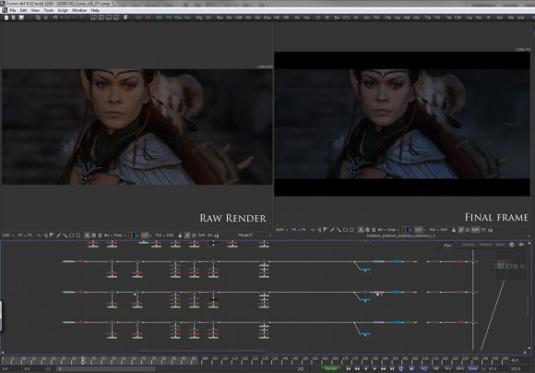Switch to the Console tab
This screenshot has width=535, height=373.
[x=468, y=245]
